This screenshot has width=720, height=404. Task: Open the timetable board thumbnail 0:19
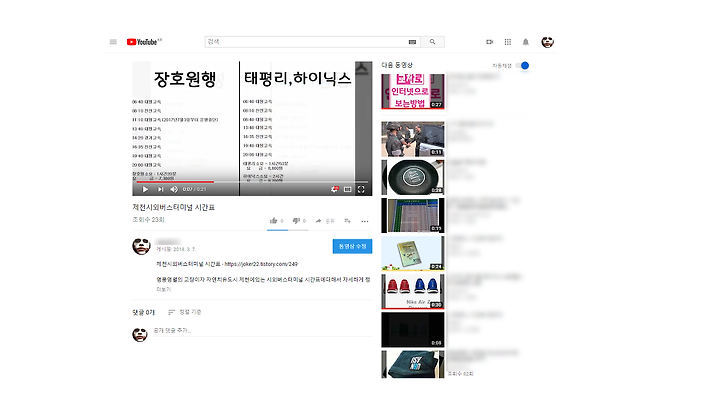pos(413,215)
